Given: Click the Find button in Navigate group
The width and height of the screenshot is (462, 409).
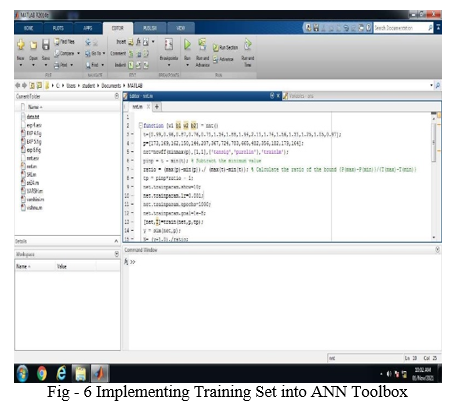Looking at the screenshot, I should point(92,65).
